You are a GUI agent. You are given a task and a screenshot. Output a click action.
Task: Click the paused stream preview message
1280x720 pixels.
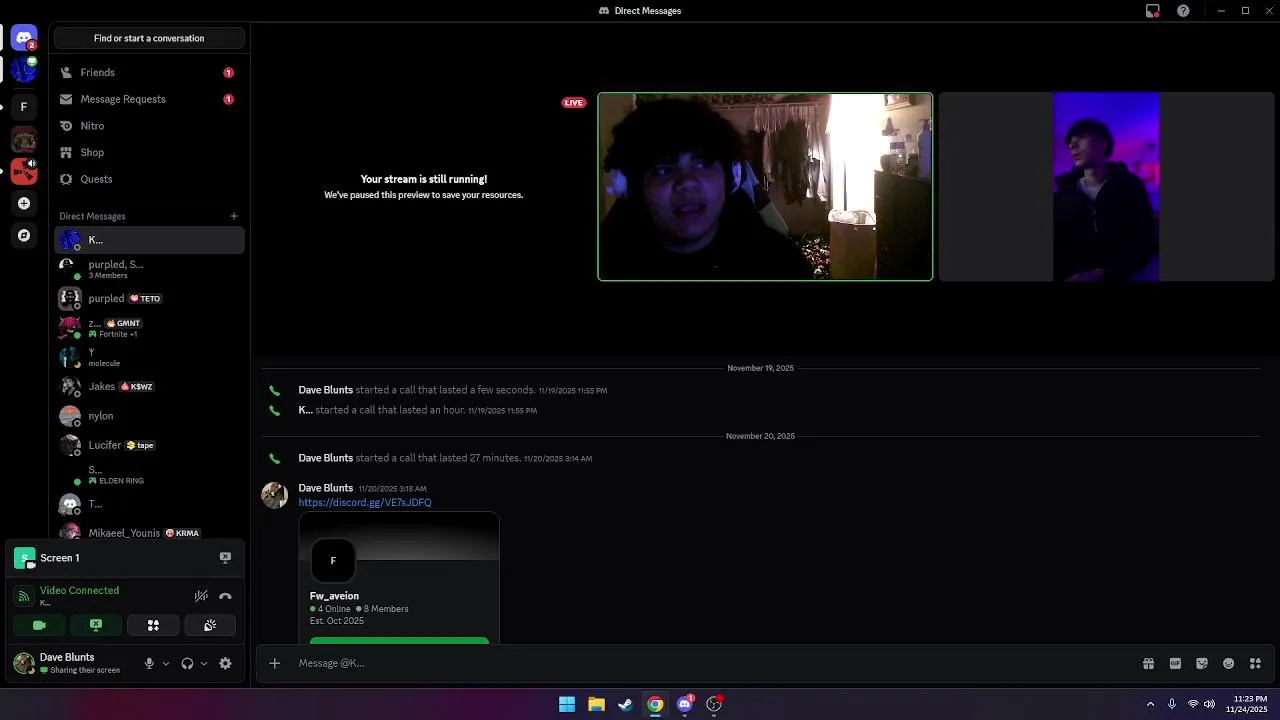coord(424,187)
